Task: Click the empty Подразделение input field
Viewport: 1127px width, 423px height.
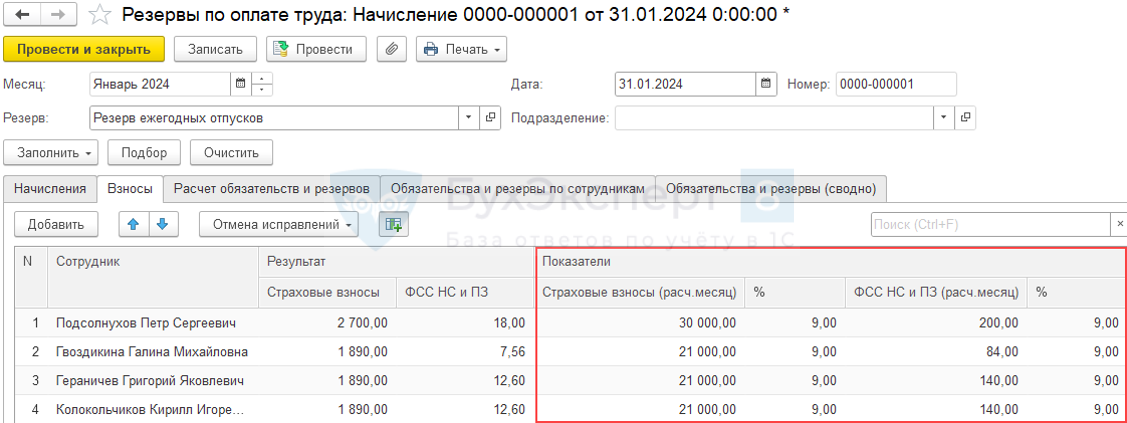Action: tap(774, 118)
